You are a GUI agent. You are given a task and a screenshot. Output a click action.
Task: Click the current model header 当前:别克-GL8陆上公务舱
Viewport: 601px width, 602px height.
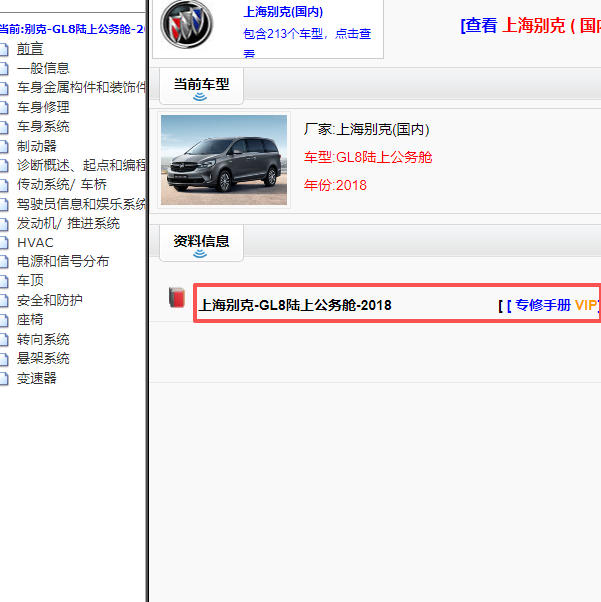click(x=72, y=29)
